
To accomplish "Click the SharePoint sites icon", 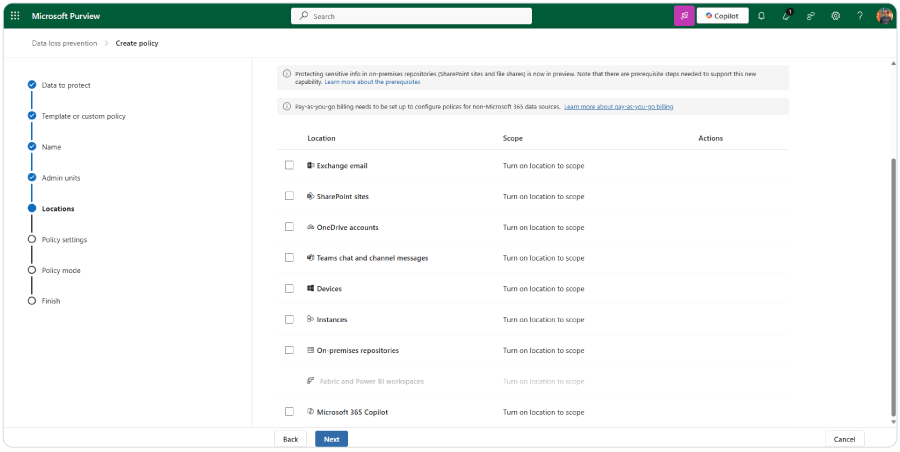I will [x=311, y=196].
